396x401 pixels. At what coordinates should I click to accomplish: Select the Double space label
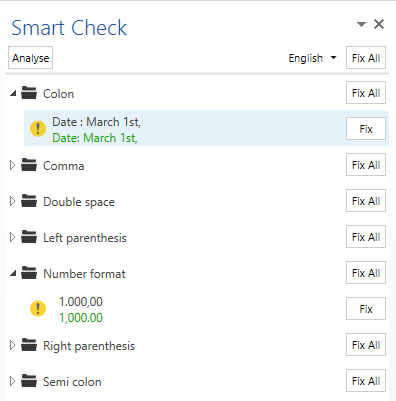tap(79, 202)
